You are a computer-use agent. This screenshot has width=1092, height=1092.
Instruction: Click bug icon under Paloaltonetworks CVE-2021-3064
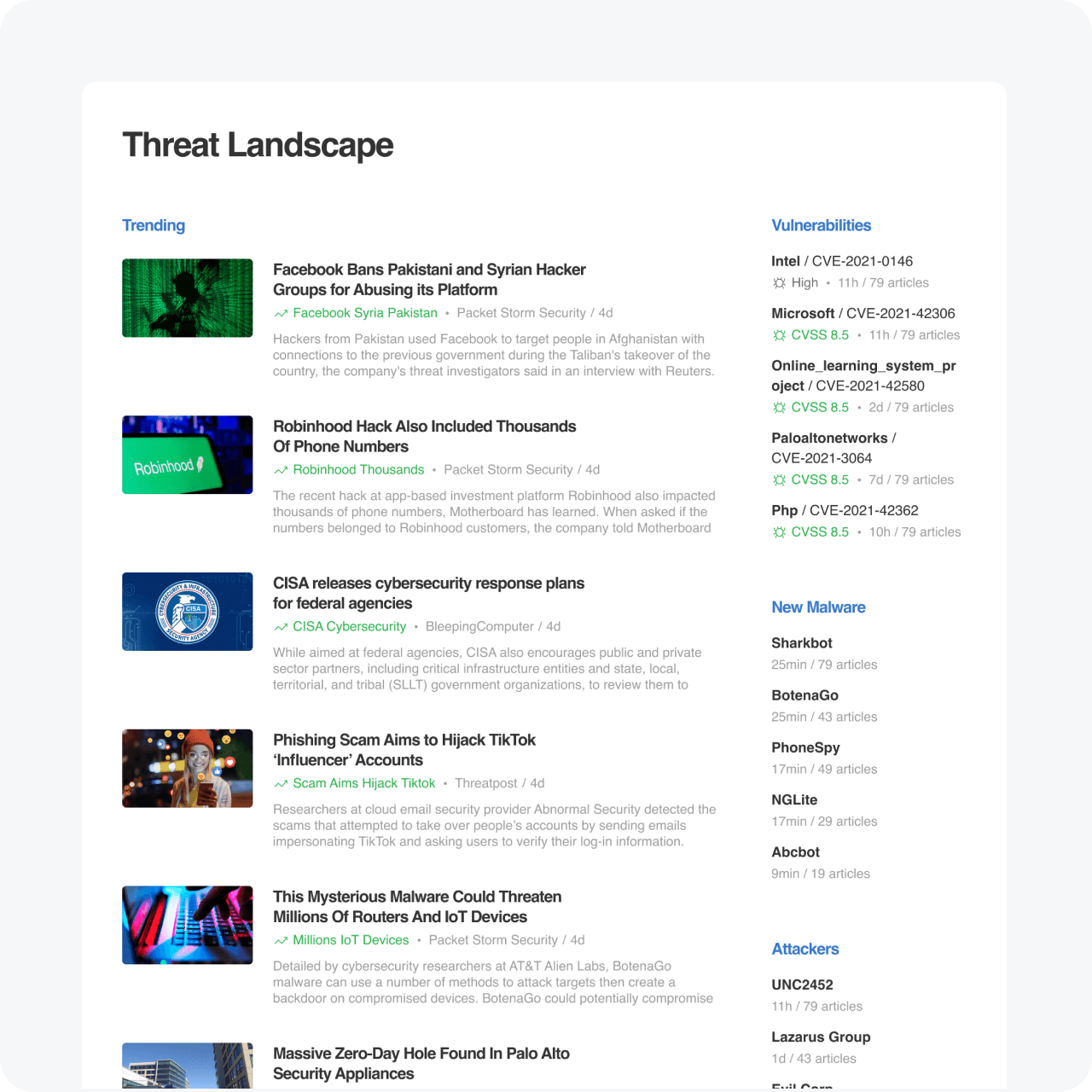(x=779, y=480)
